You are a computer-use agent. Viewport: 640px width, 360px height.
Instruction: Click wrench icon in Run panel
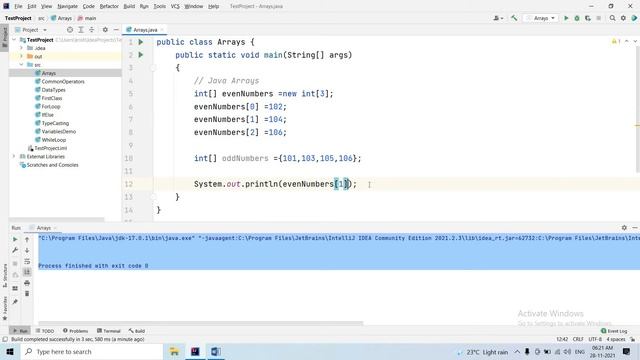15,250
